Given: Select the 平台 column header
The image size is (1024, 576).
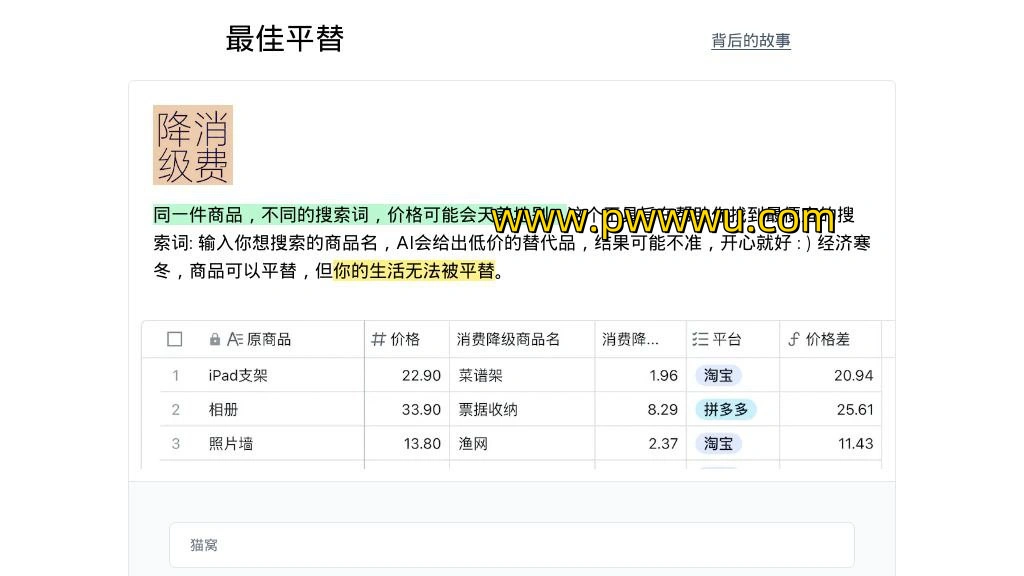Looking at the screenshot, I should 733,339.
